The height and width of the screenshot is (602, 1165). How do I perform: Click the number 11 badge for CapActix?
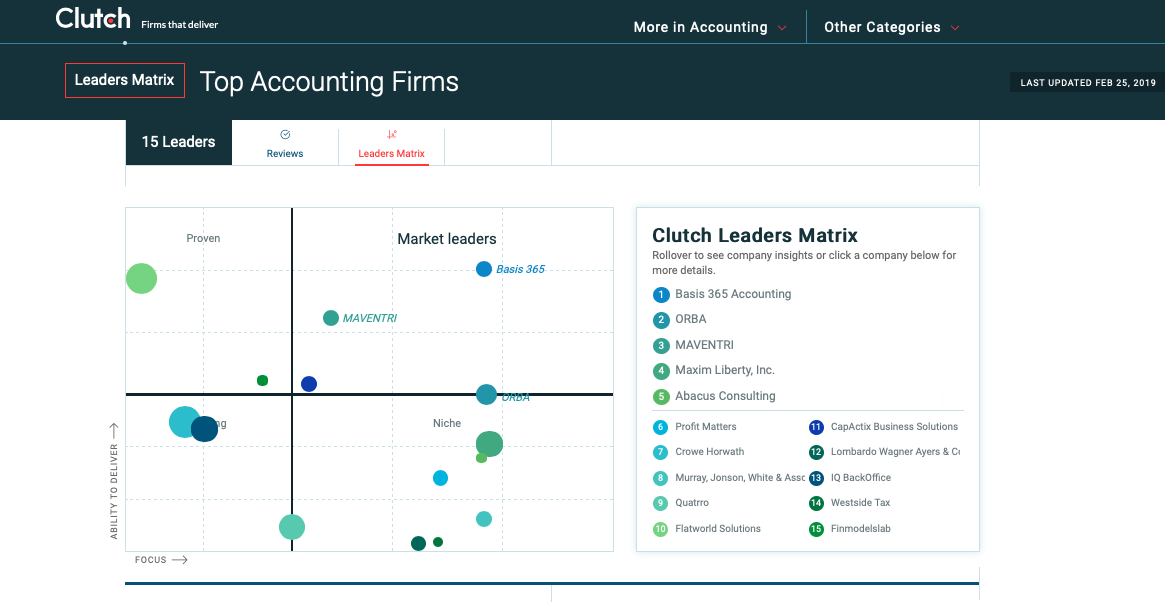[816, 427]
